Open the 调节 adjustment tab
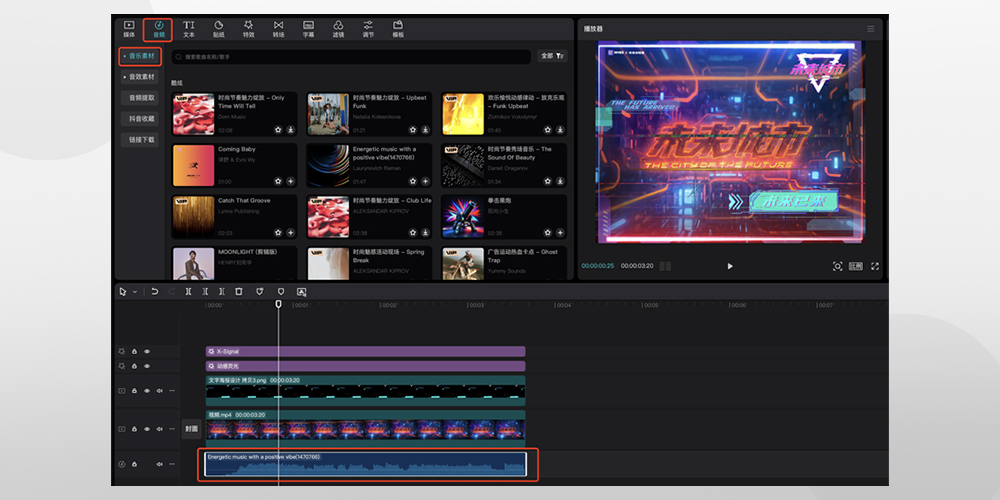 [368, 29]
